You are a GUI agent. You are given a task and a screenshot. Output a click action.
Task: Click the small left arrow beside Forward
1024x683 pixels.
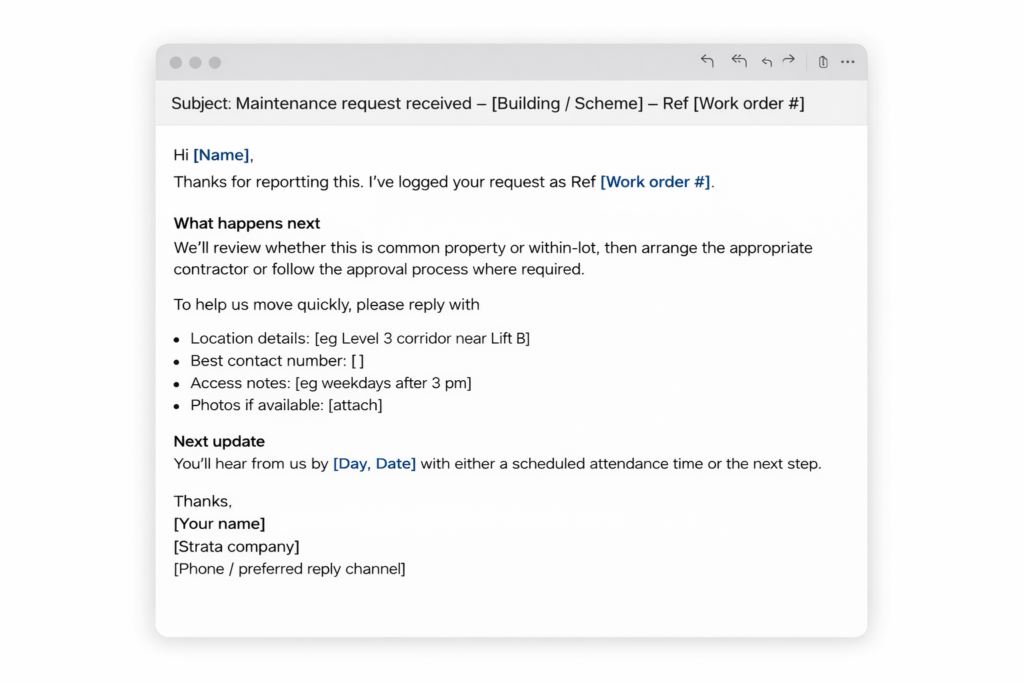coord(767,62)
